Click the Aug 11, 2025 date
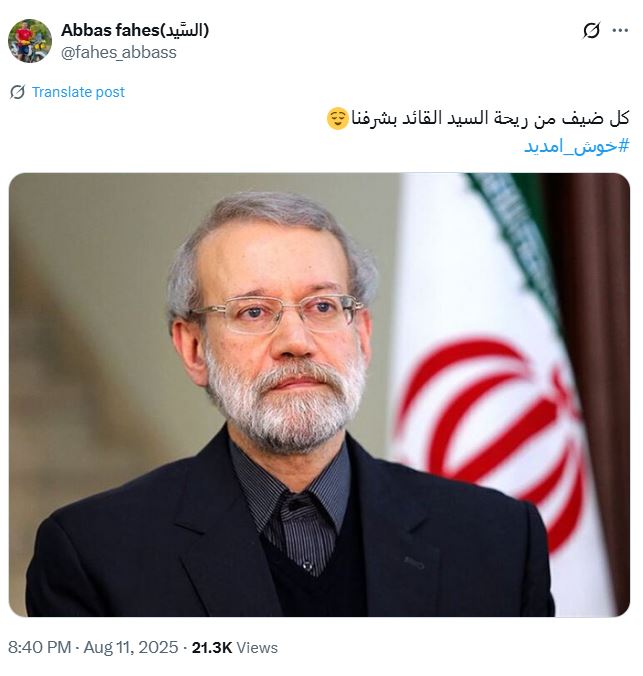The height and width of the screenshot is (676, 643). [131, 648]
